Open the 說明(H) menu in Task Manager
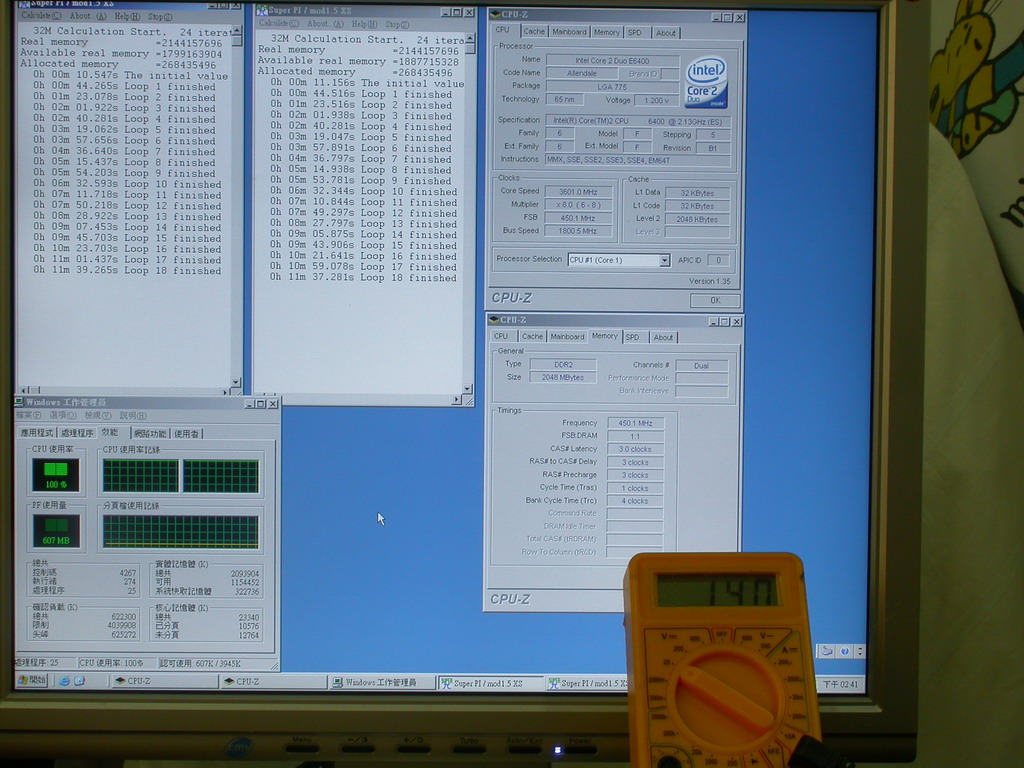 [133, 415]
